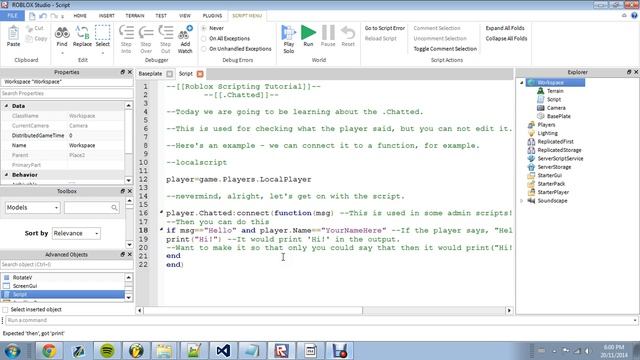The height and width of the screenshot is (360, 640).
Task: Open the FILE menu
Action: pyautogui.click(x=12, y=16)
